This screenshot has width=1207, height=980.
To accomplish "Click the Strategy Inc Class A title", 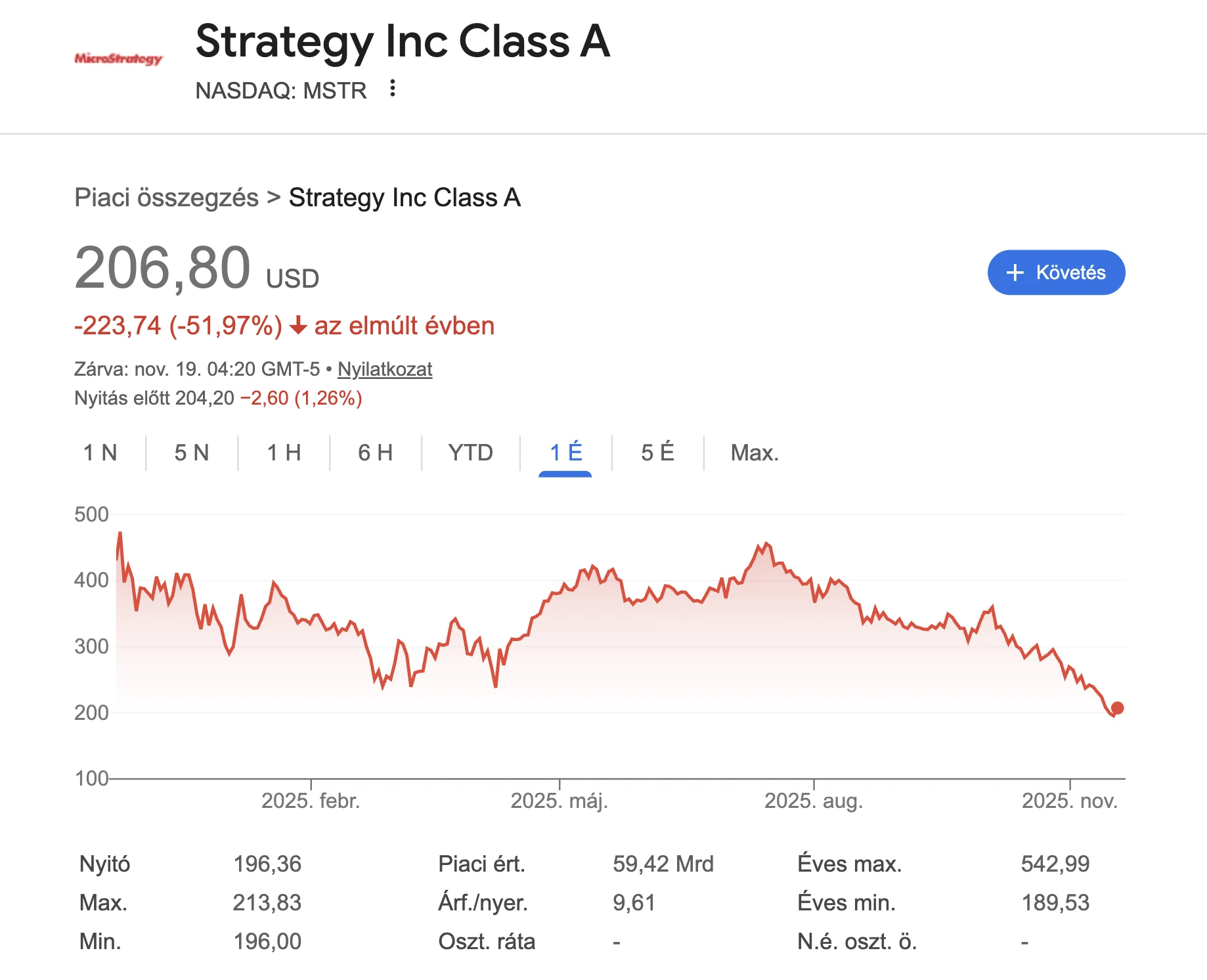I will point(403,41).
